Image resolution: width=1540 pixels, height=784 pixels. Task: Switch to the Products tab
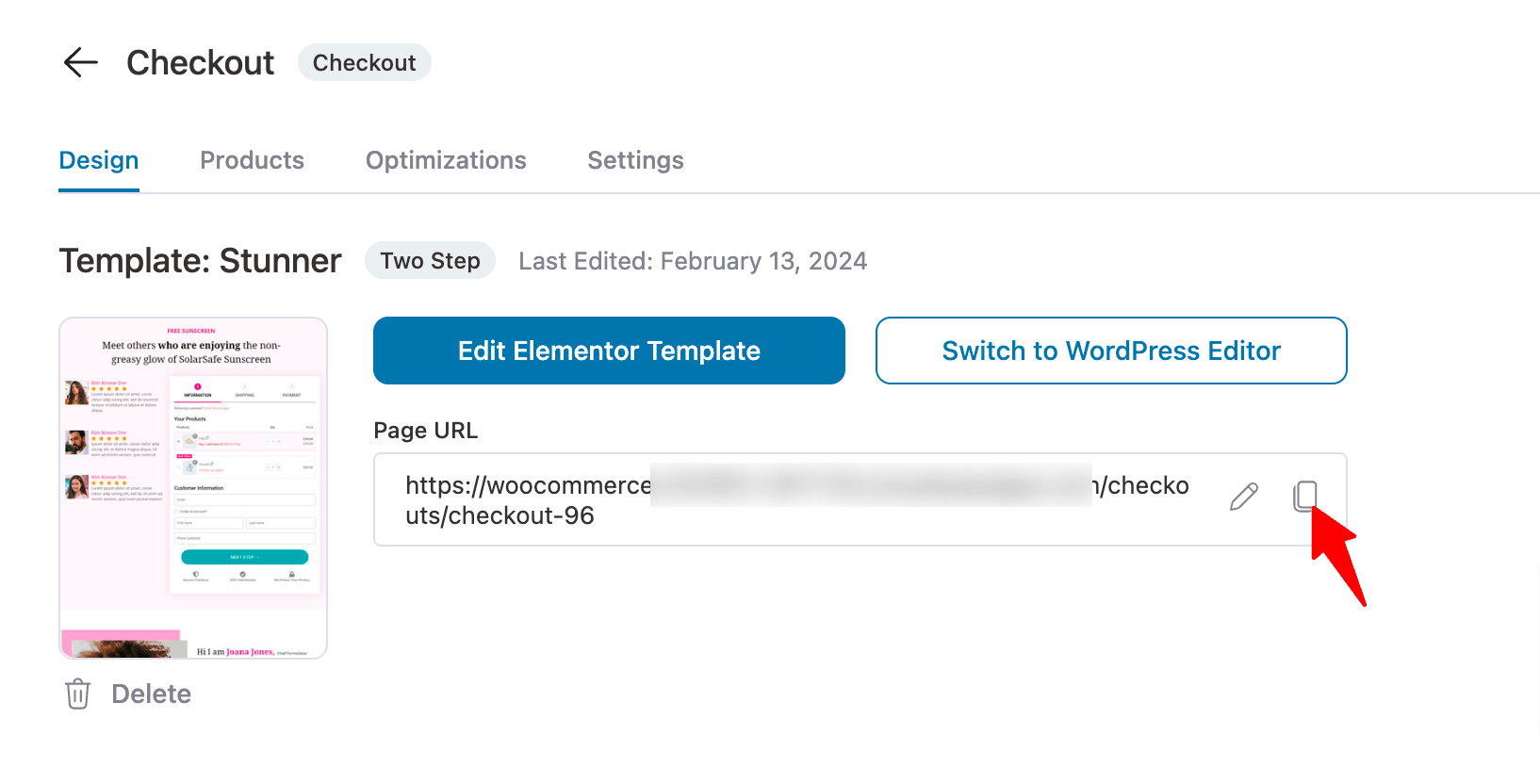(252, 160)
